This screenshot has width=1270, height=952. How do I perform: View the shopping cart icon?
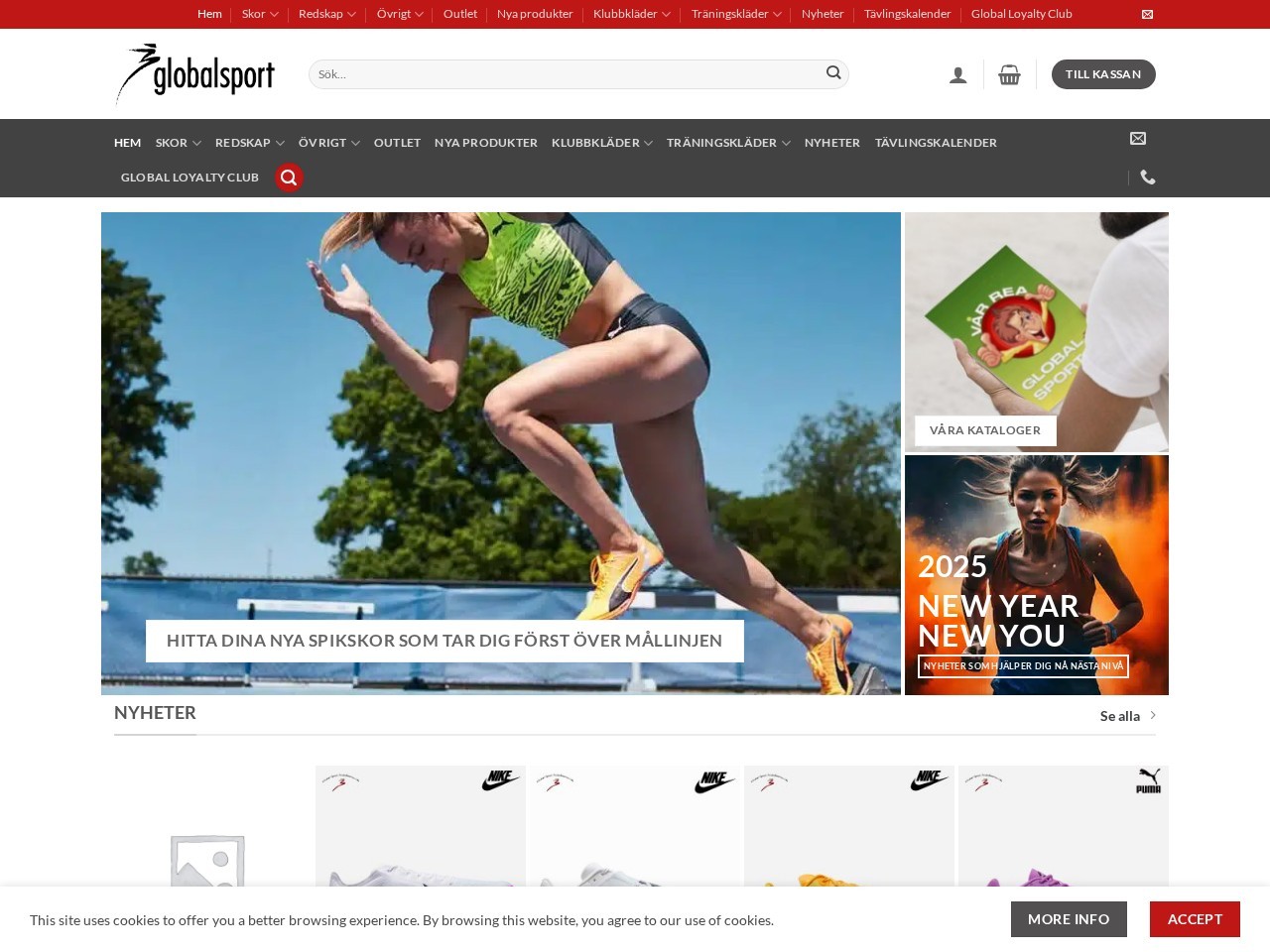tap(1009, 73)
